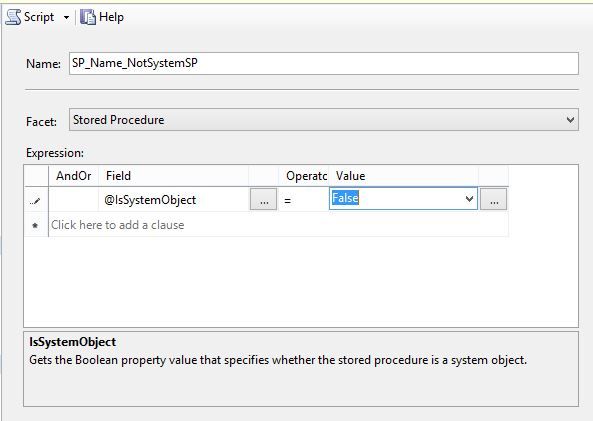Click the equals operator cell

click(x=304, y=199)
